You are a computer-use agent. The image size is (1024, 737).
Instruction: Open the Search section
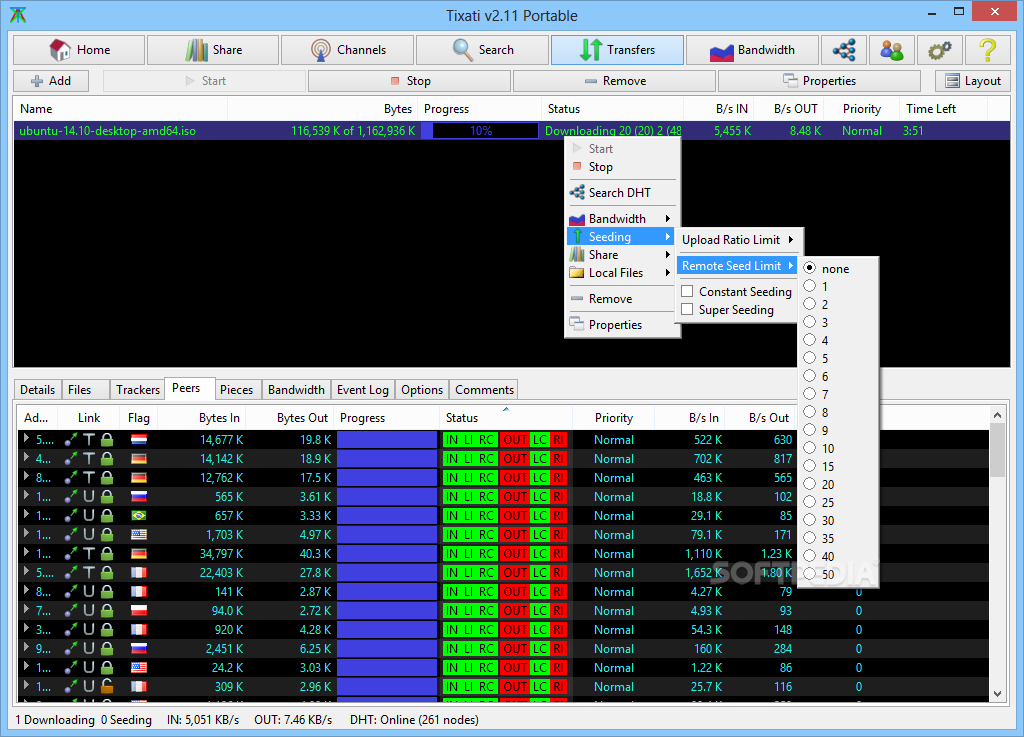(482, 50)
